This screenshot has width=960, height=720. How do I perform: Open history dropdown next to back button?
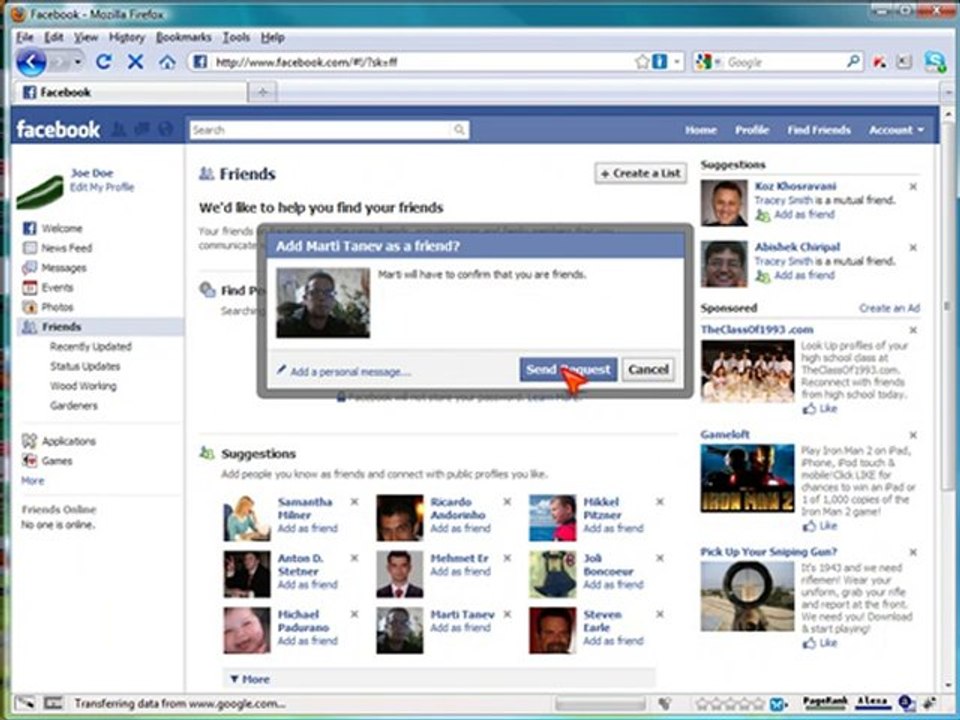coord(78,62)
